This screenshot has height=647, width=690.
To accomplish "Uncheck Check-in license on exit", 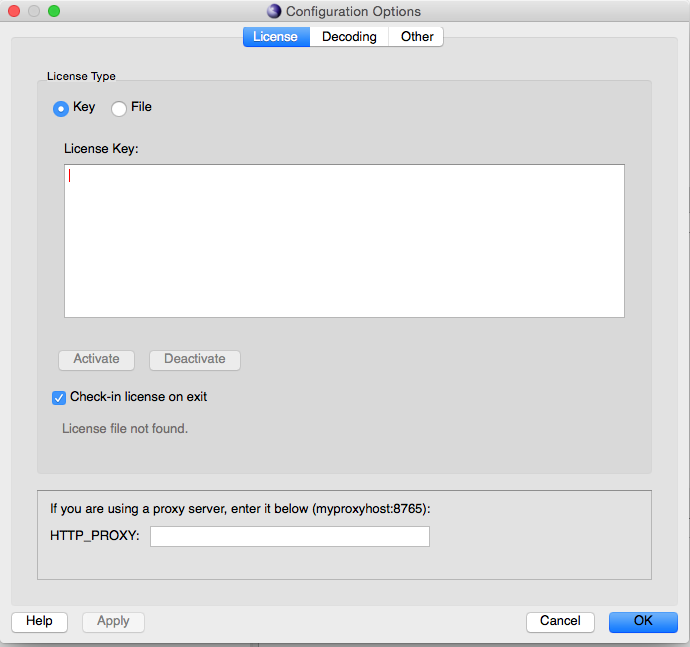I will click(59, 397).
